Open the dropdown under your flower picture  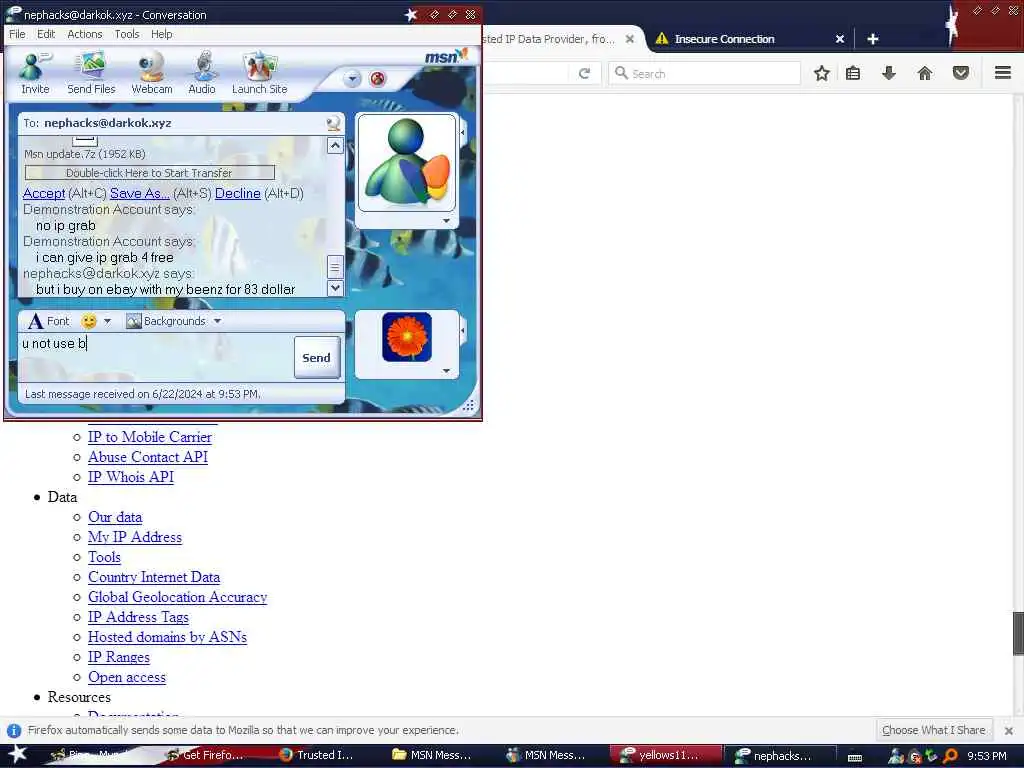pos(446,370)
